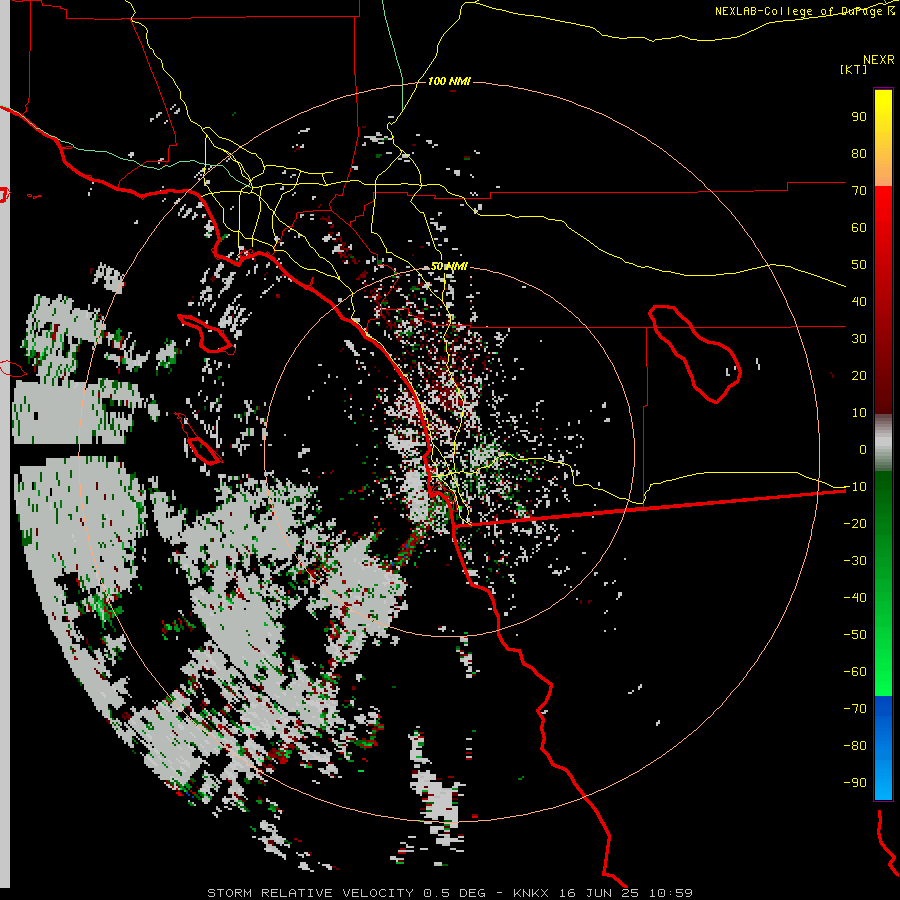900x900 pixels.
Task: Click the 20 value on velocity scale
Action: point(859,375)
